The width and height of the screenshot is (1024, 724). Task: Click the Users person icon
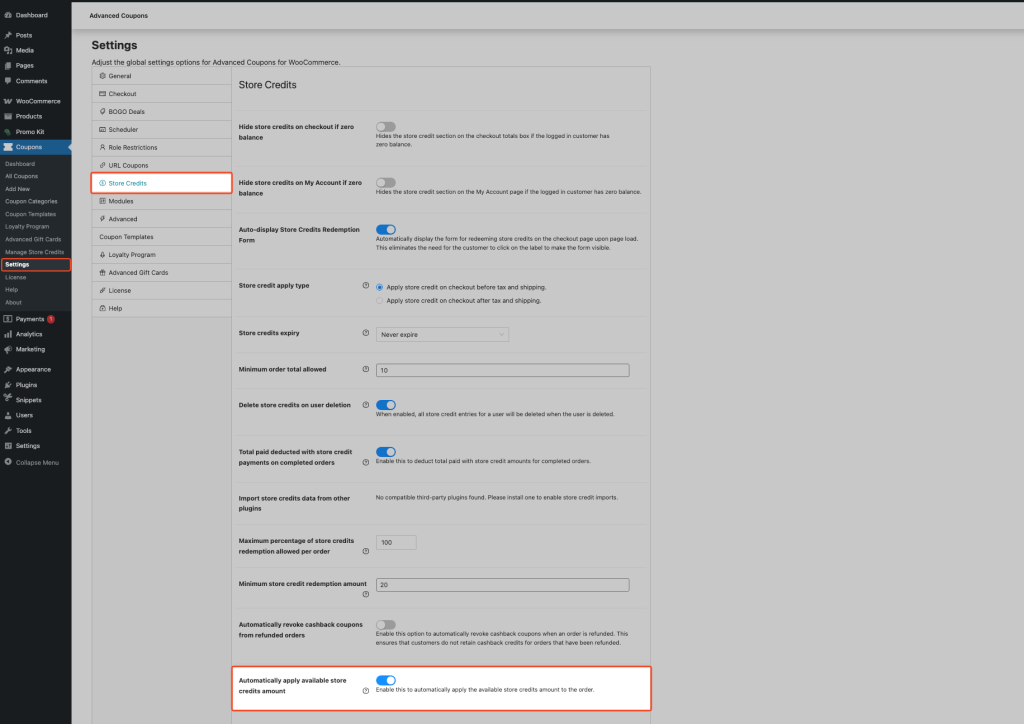(8, 415)
